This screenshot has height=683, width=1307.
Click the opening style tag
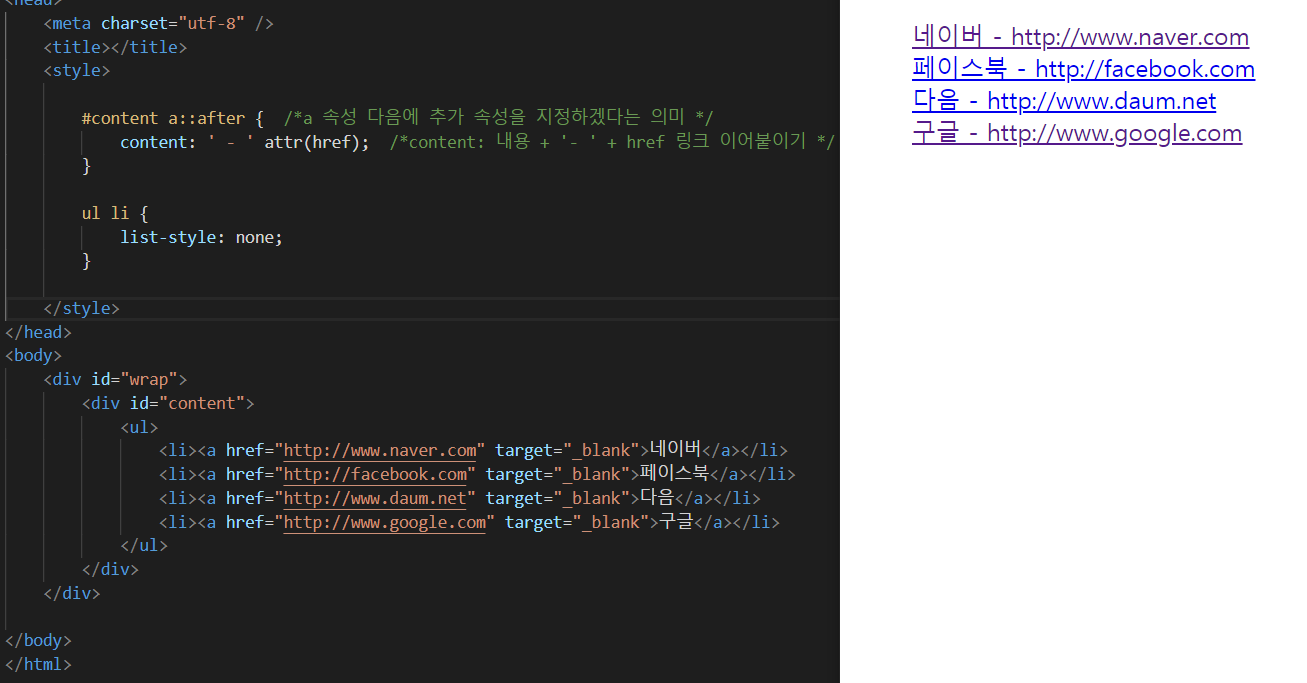tap(76, 70)
